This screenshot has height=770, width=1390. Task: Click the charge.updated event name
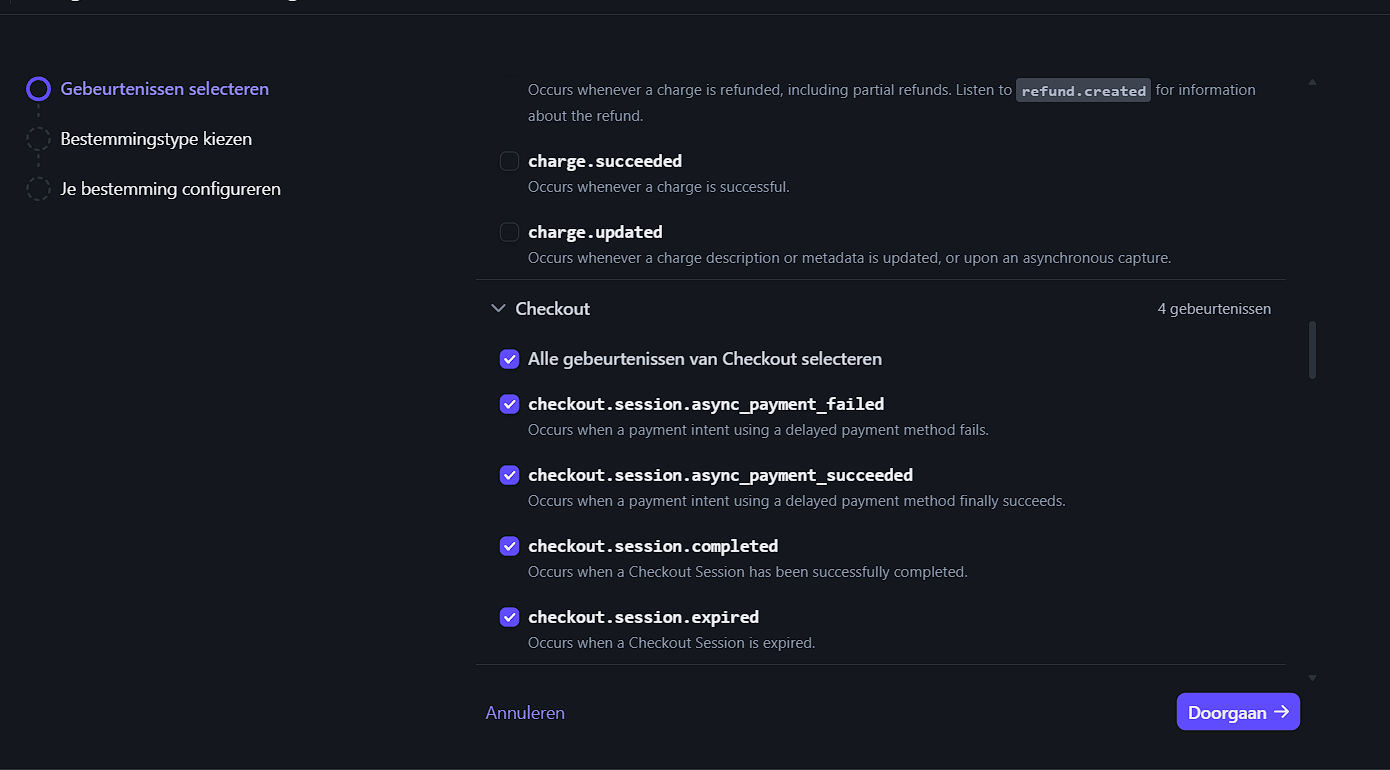tap(595, 232)
